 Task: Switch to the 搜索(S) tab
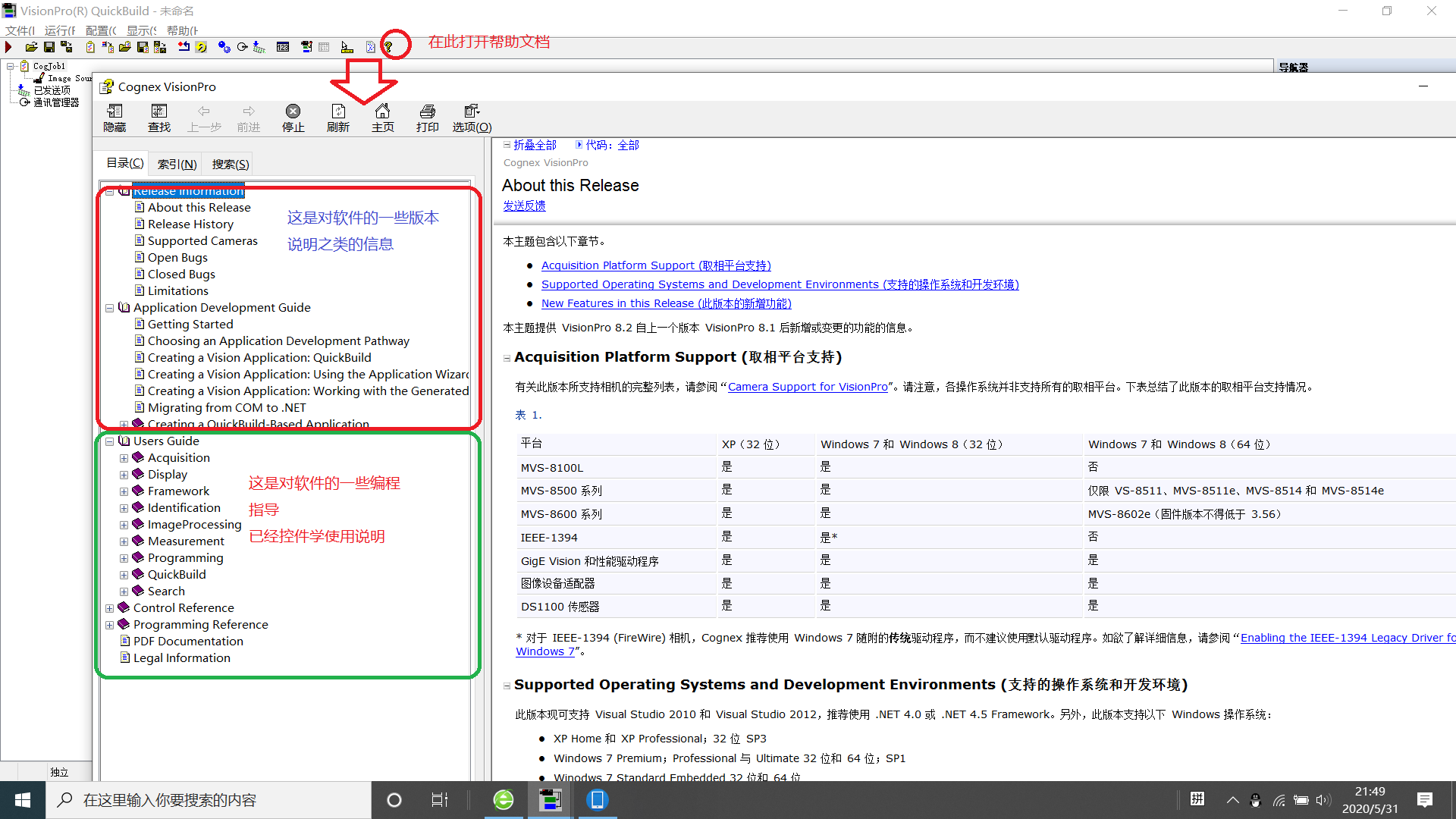coord(230,165)
